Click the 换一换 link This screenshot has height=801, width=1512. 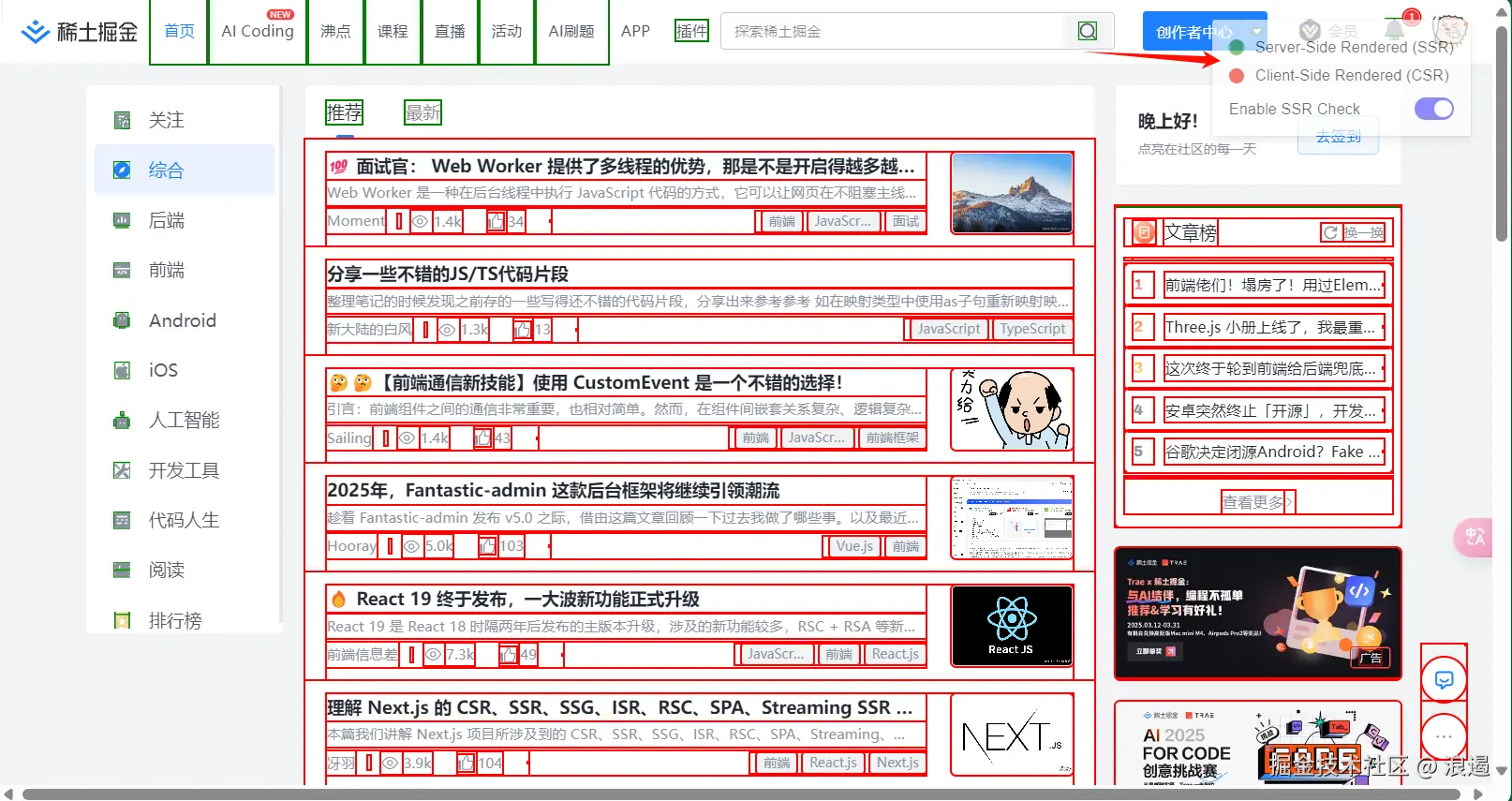(1363, 232)
